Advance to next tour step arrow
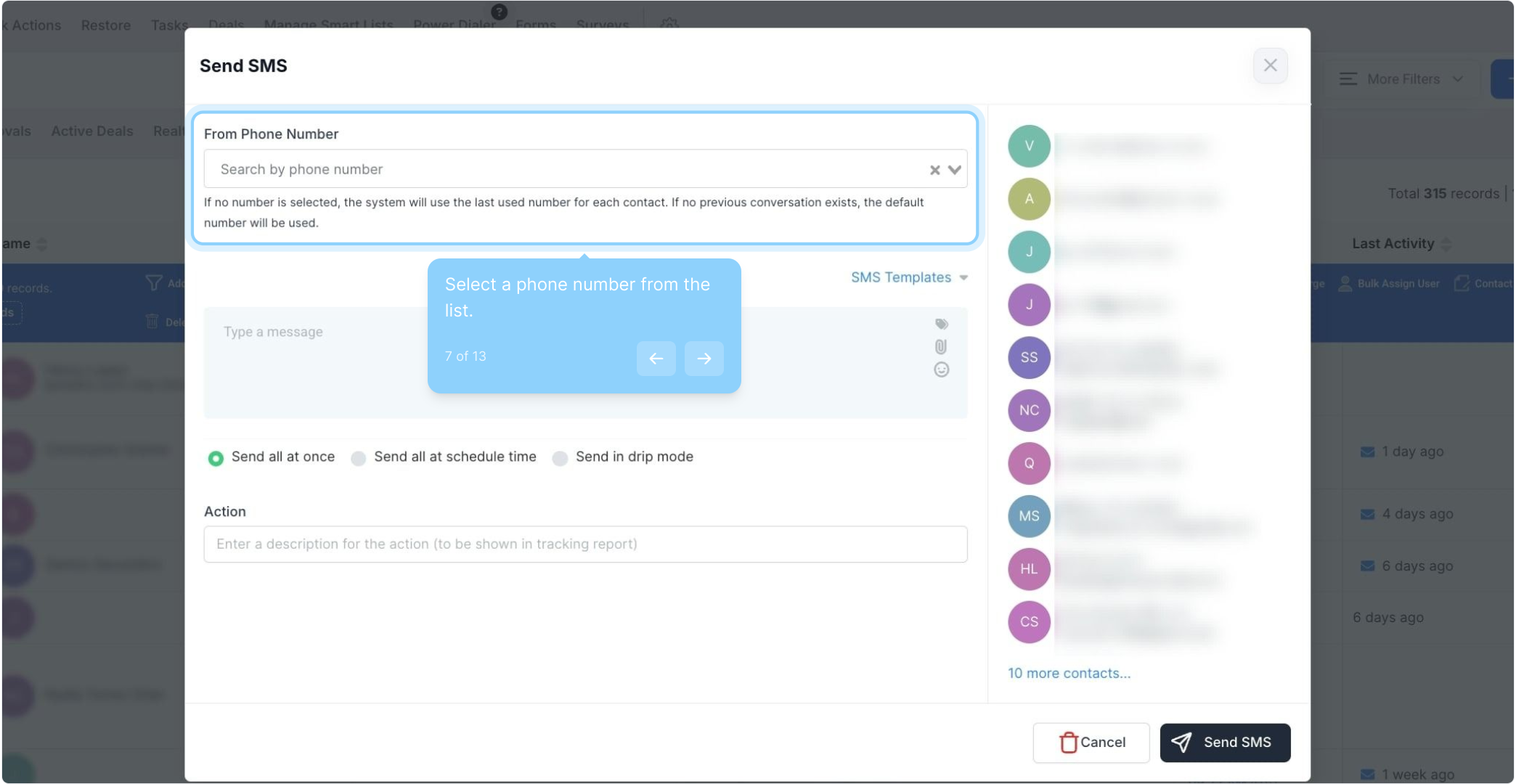Viewport: 1516px width, 784px height. 704,359
